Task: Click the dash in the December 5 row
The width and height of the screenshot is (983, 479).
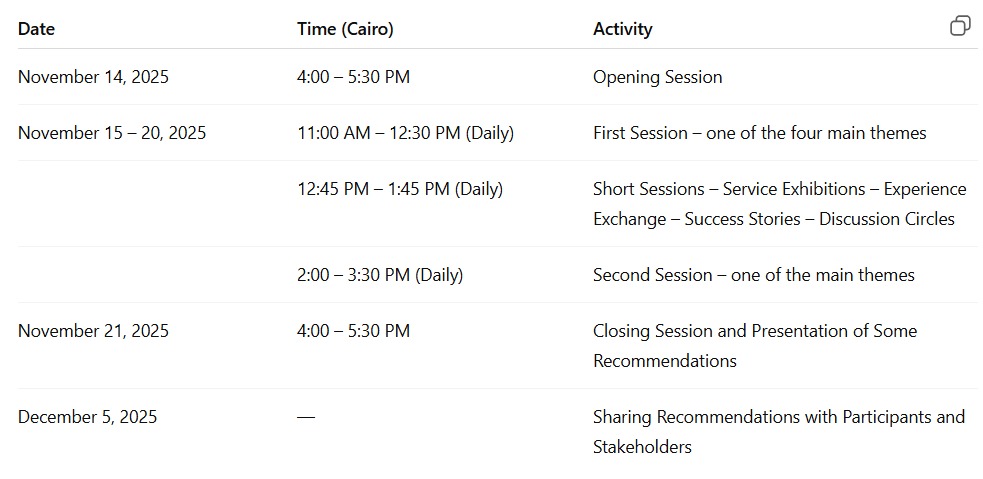Action: click(x=306, y=417)
